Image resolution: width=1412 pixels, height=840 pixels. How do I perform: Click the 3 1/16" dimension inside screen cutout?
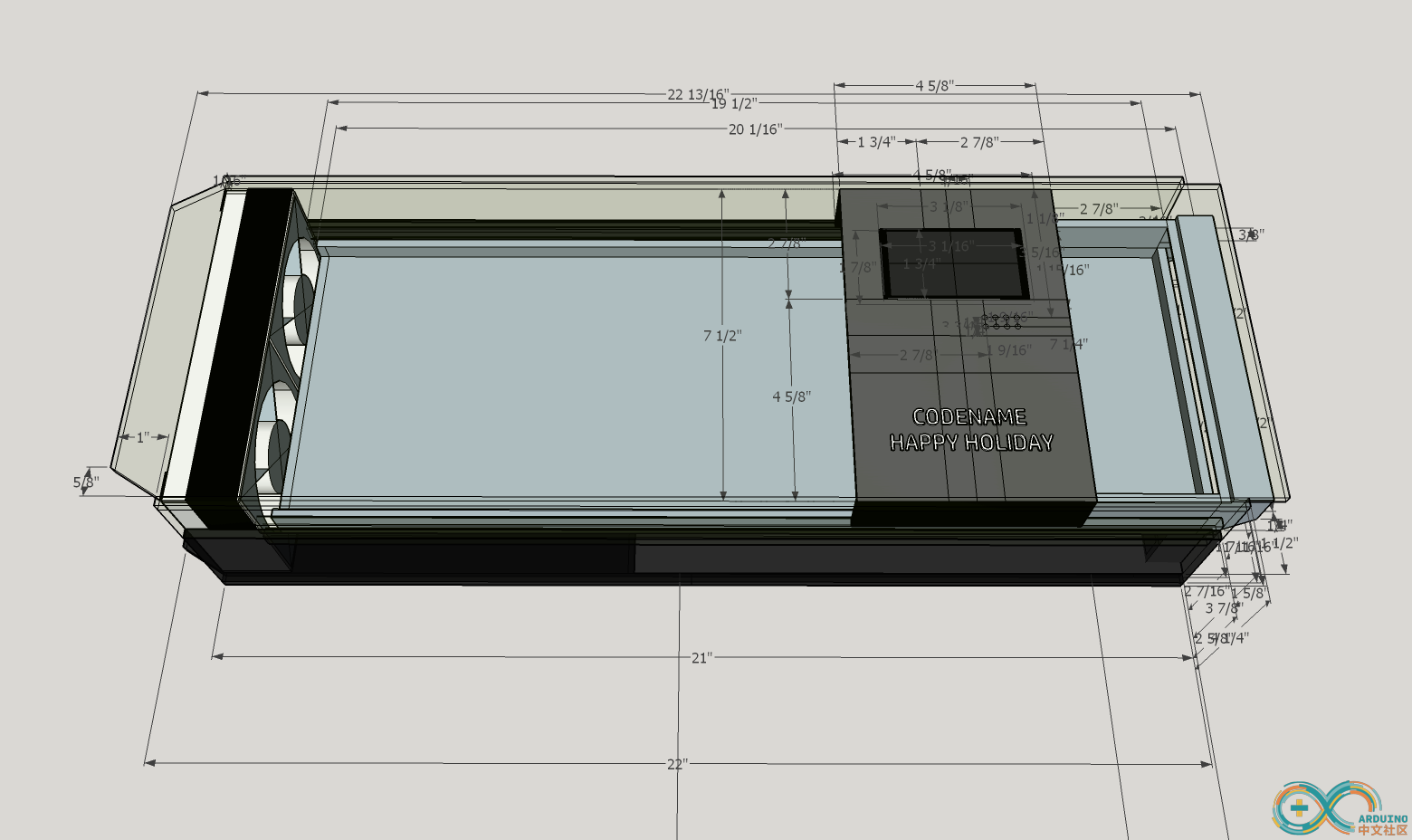(x=949, y=246)
